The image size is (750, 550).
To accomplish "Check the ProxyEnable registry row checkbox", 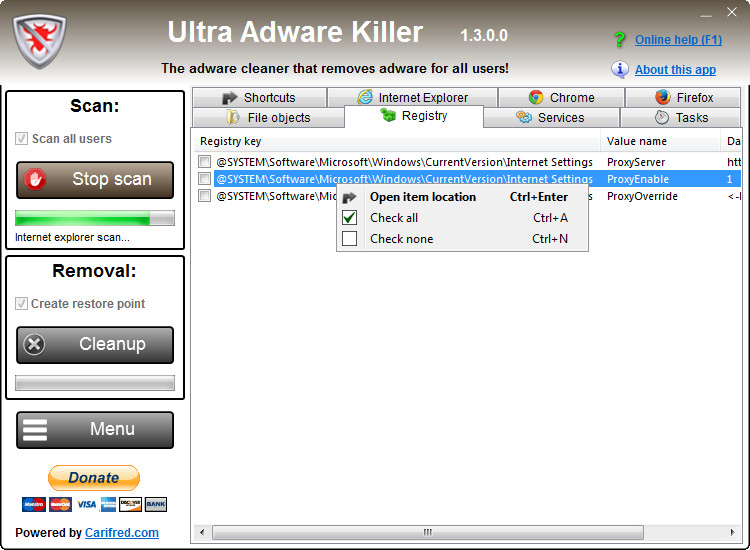I will click(x=204, y=179).
